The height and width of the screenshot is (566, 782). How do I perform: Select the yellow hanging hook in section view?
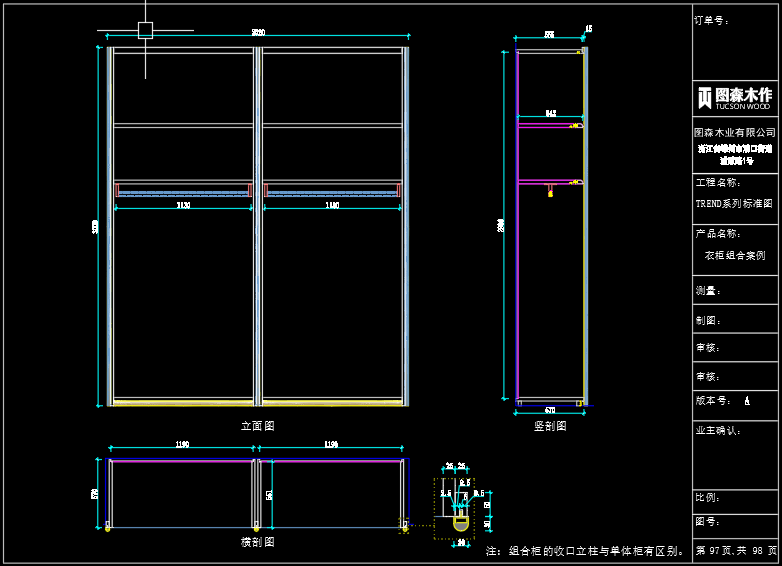(550, 193)
